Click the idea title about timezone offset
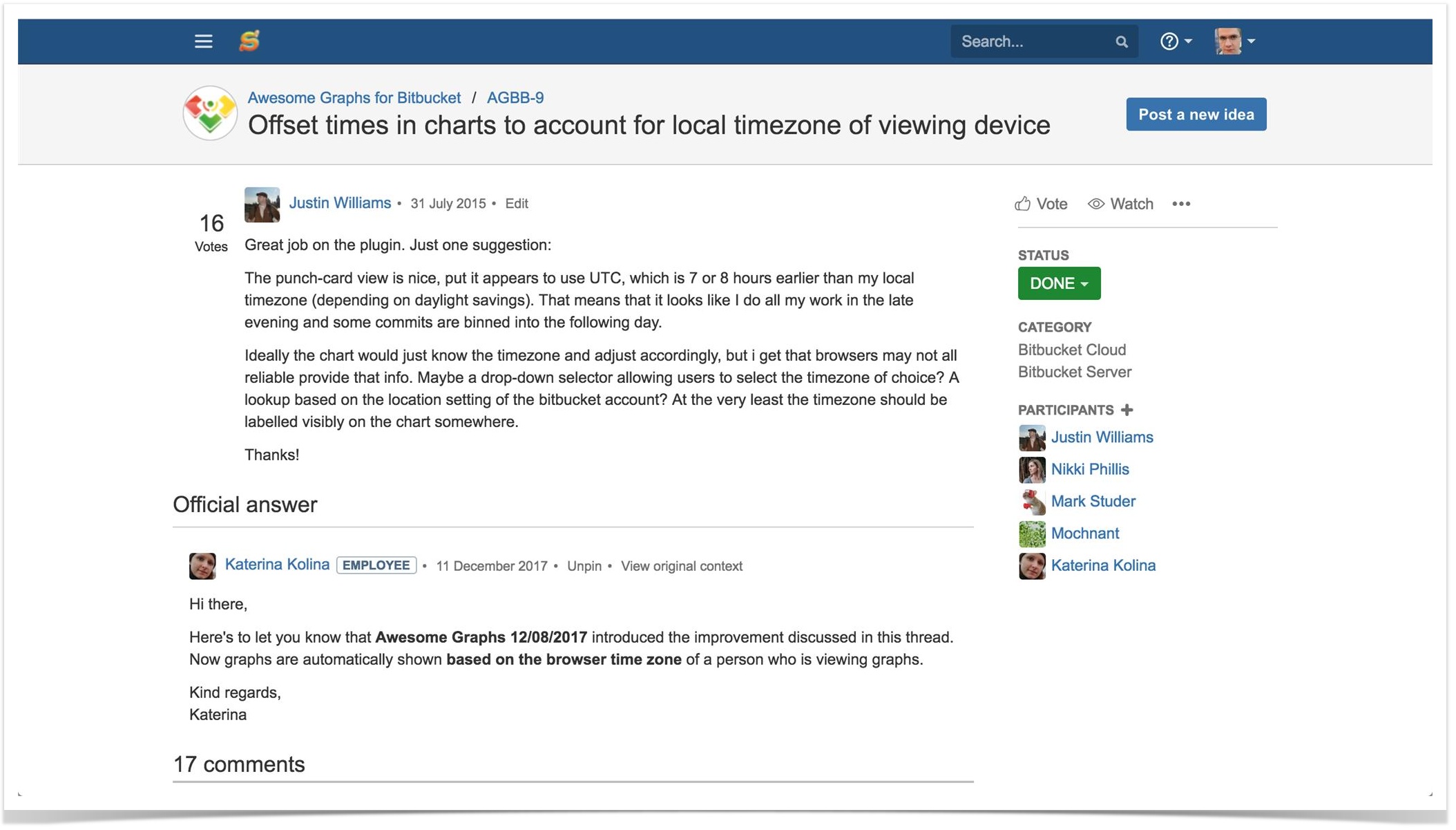 [649, 125]
